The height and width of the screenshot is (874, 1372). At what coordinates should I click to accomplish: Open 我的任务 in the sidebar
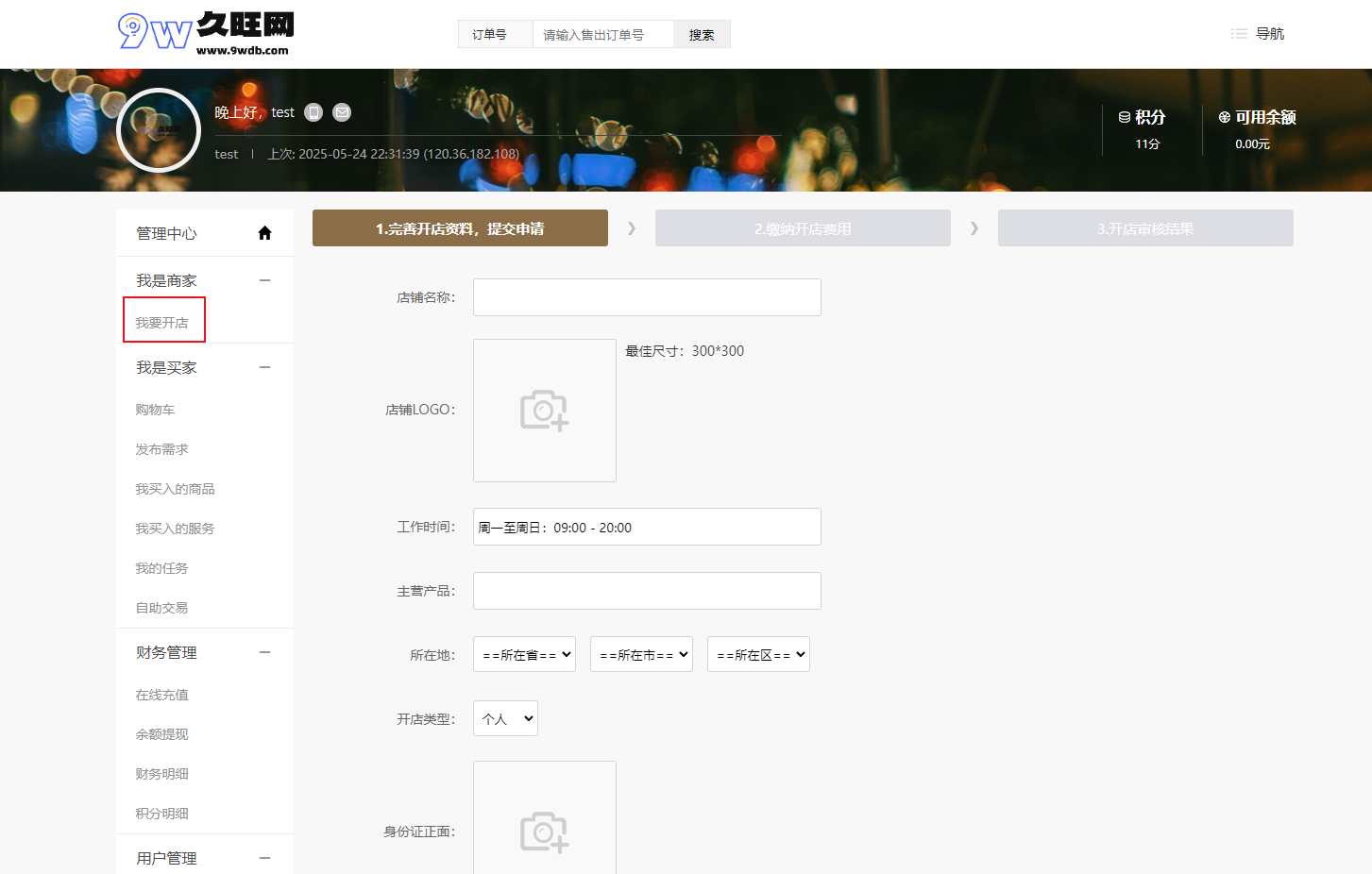click(x=161, y=568)
